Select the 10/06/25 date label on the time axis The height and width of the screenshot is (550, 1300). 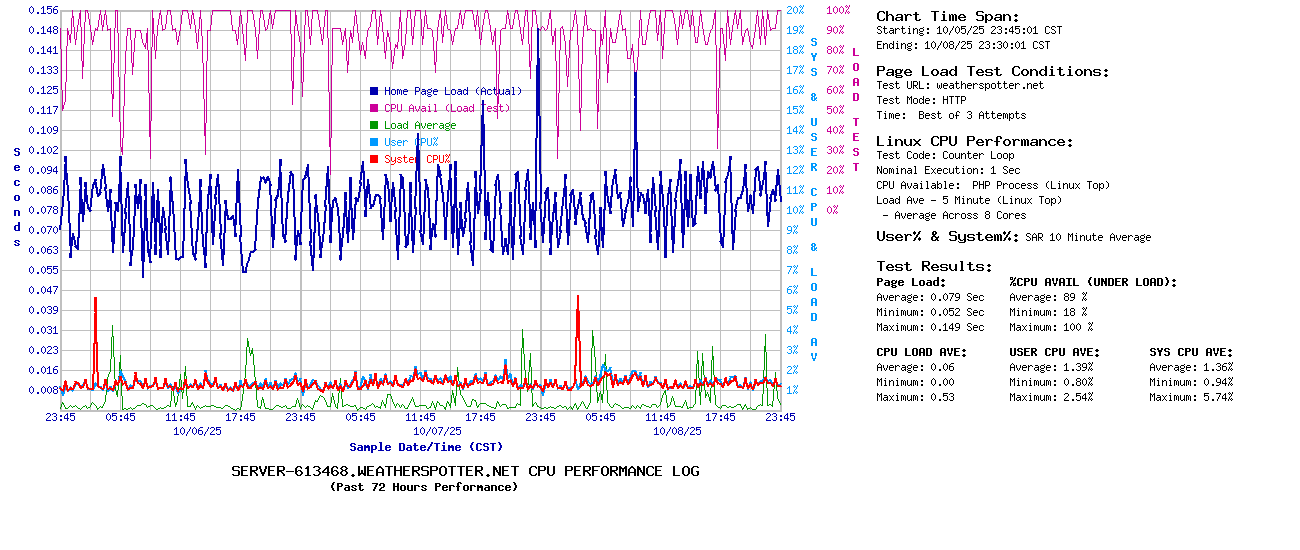tap(197, 431)
